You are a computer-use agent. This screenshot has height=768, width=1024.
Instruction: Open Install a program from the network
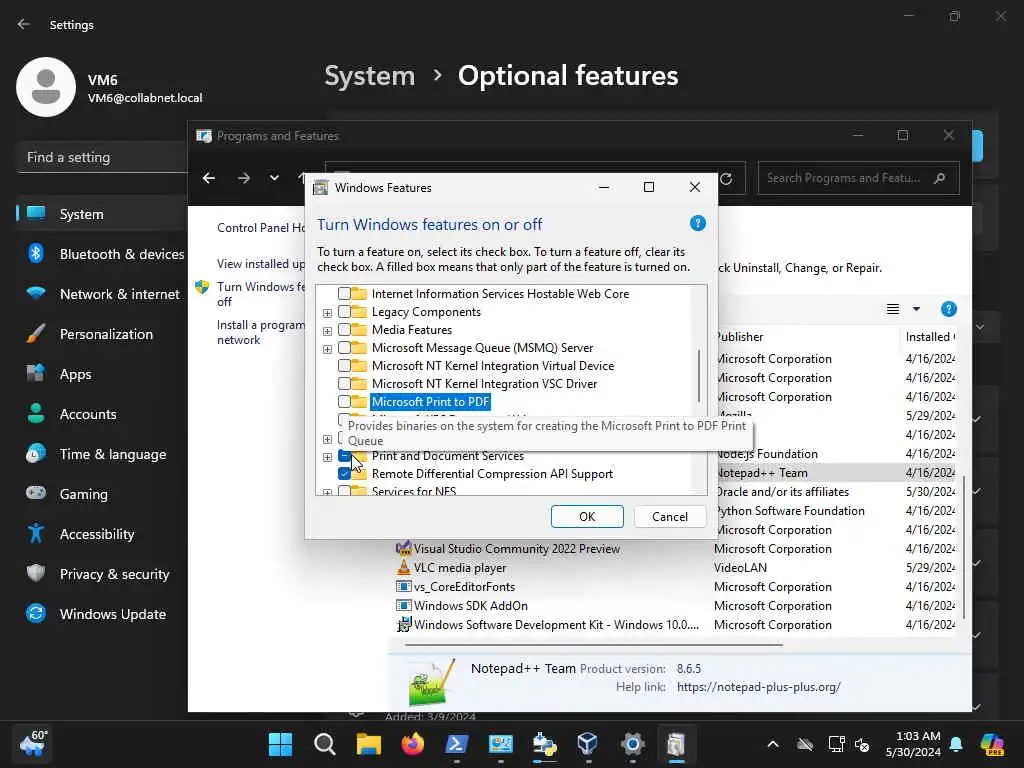(x=261, y=332)
